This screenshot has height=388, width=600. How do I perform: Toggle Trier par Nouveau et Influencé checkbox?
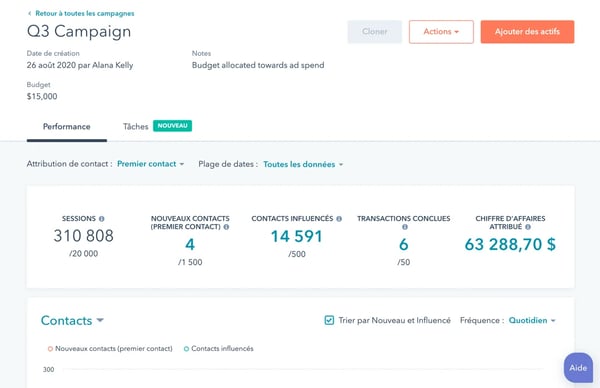point(329,320)
